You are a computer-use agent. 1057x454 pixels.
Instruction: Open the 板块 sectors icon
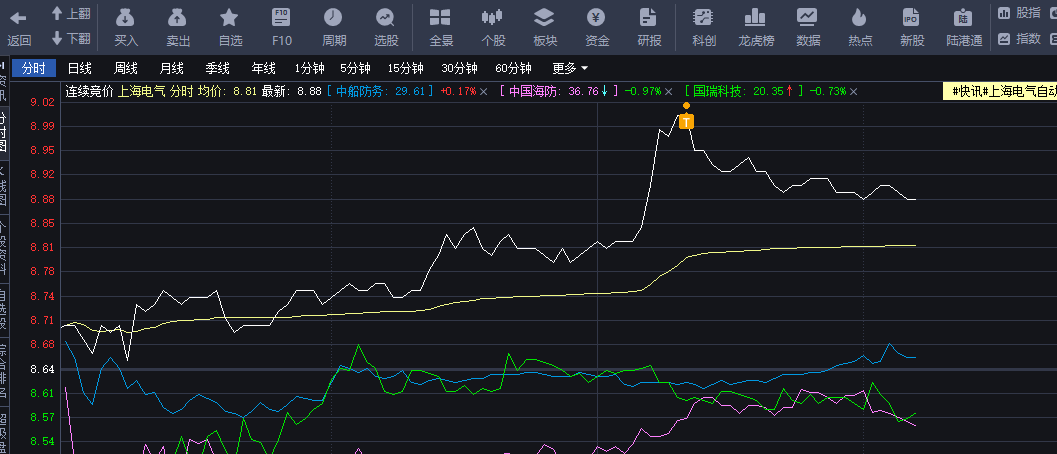pos(544,18)
